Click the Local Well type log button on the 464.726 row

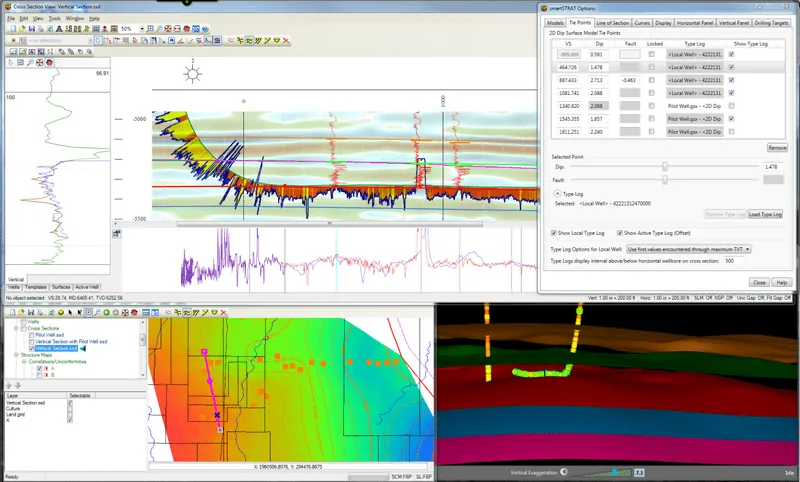coord(694,67)
